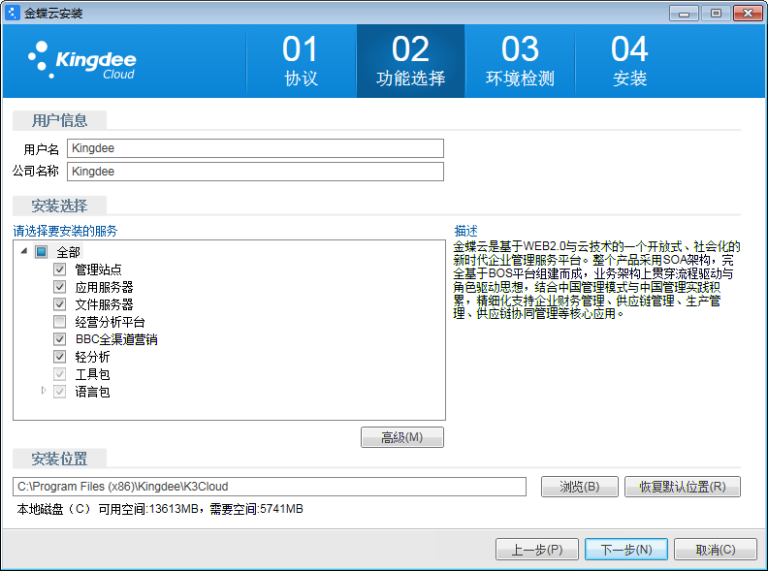Expand the 语言包 tree node

44,391
